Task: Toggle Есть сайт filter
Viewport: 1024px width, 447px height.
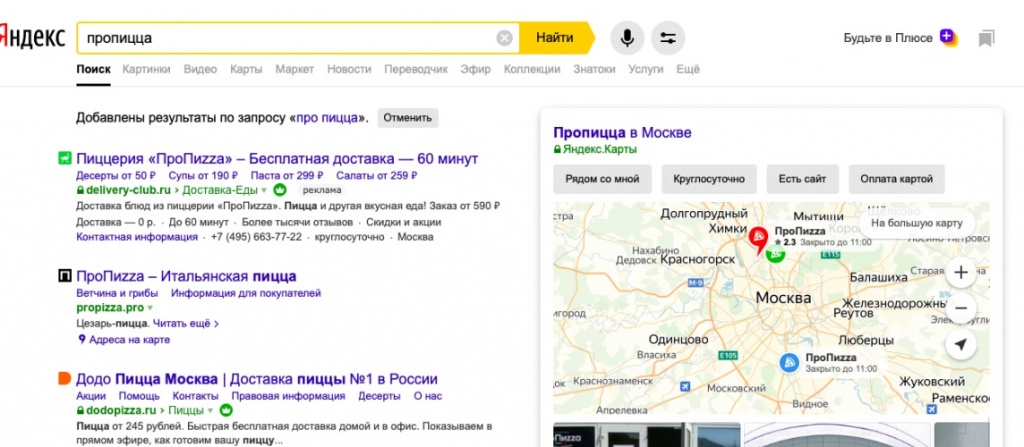Action: tap(802, 179)
